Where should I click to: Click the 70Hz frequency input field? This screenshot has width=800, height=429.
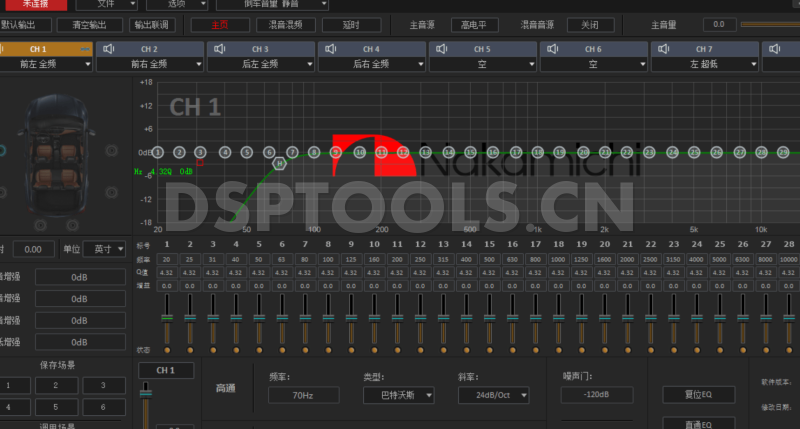click(303, 395)
